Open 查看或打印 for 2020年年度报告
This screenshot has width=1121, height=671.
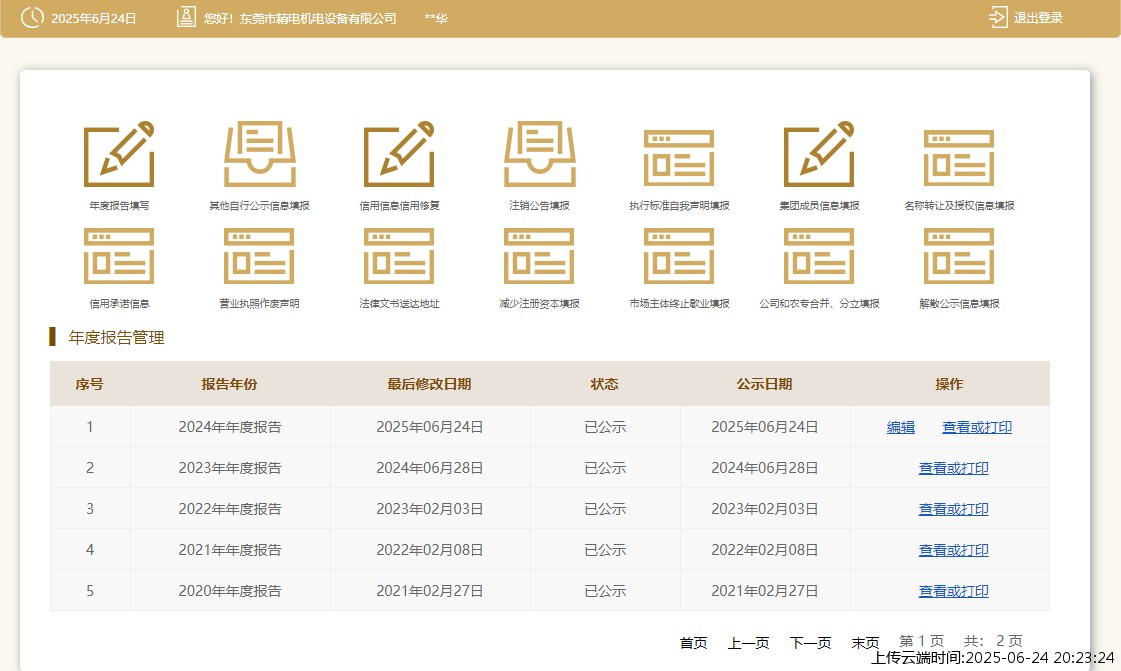point(954,591)
